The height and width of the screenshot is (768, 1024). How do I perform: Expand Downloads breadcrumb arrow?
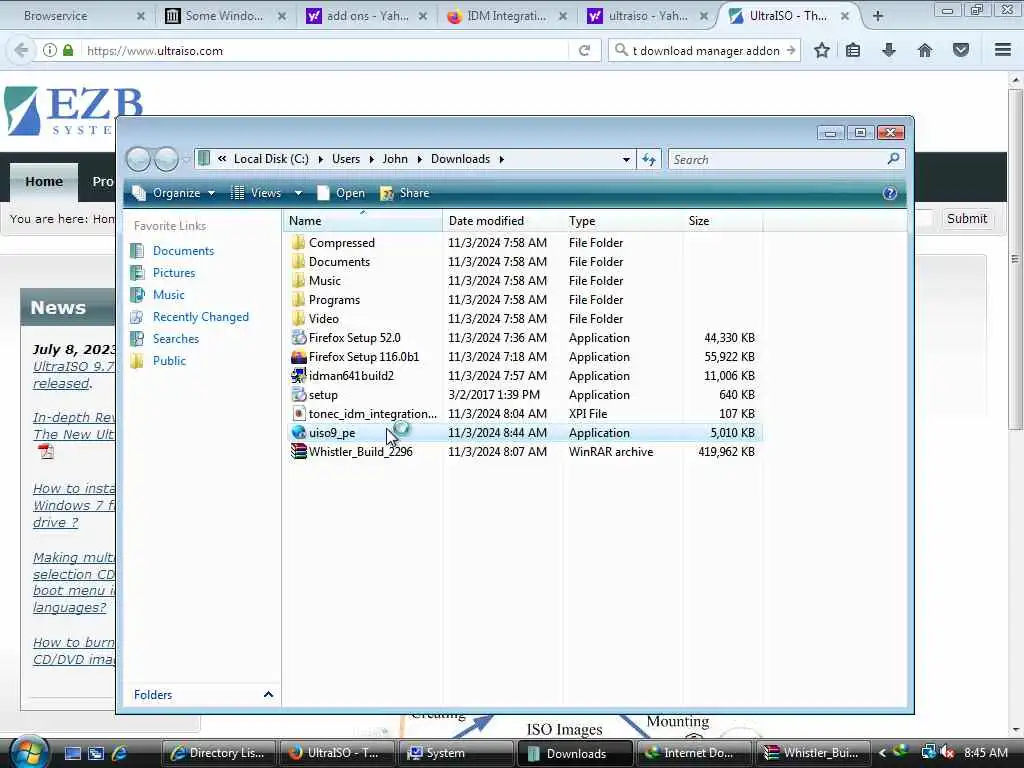(x=502, y=159)
